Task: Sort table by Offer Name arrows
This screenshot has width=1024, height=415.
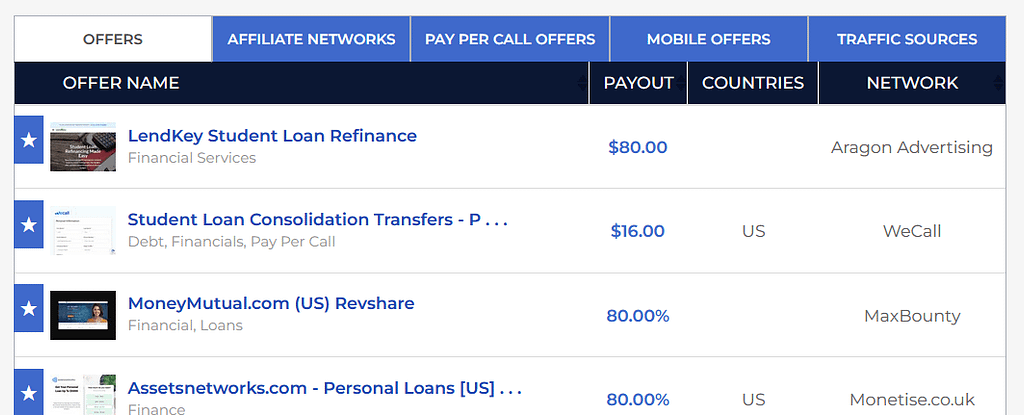Action: (582, 83)
